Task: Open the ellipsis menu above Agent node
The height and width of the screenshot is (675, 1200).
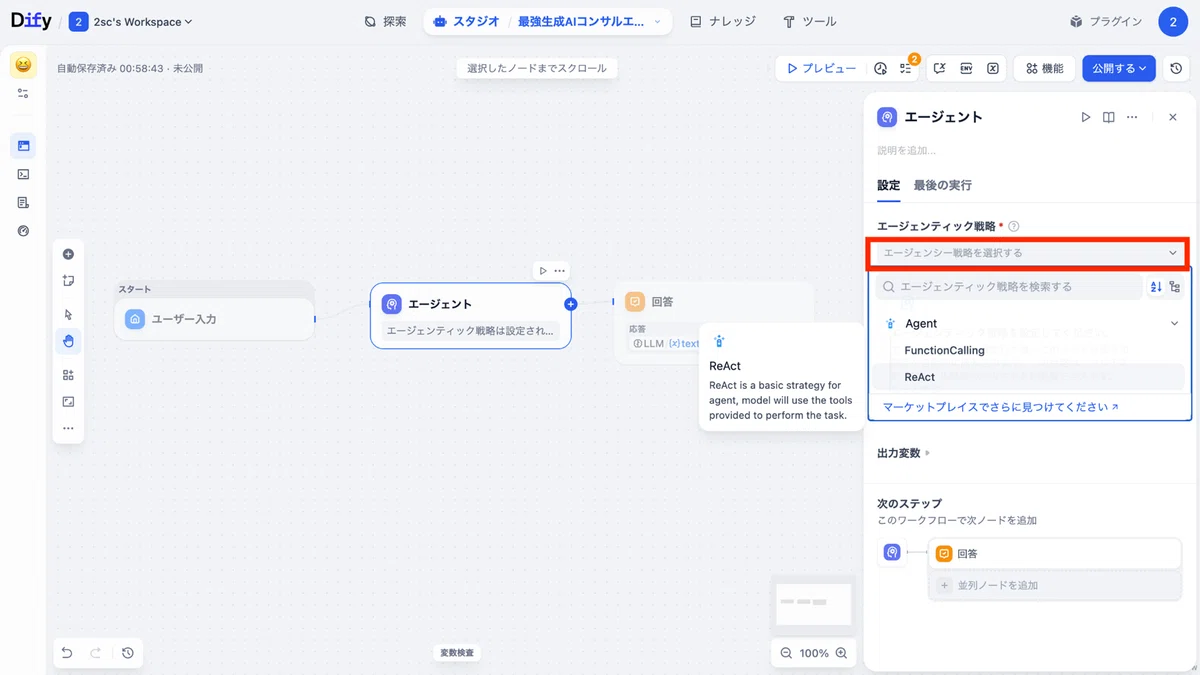Action: coord(560,270)
